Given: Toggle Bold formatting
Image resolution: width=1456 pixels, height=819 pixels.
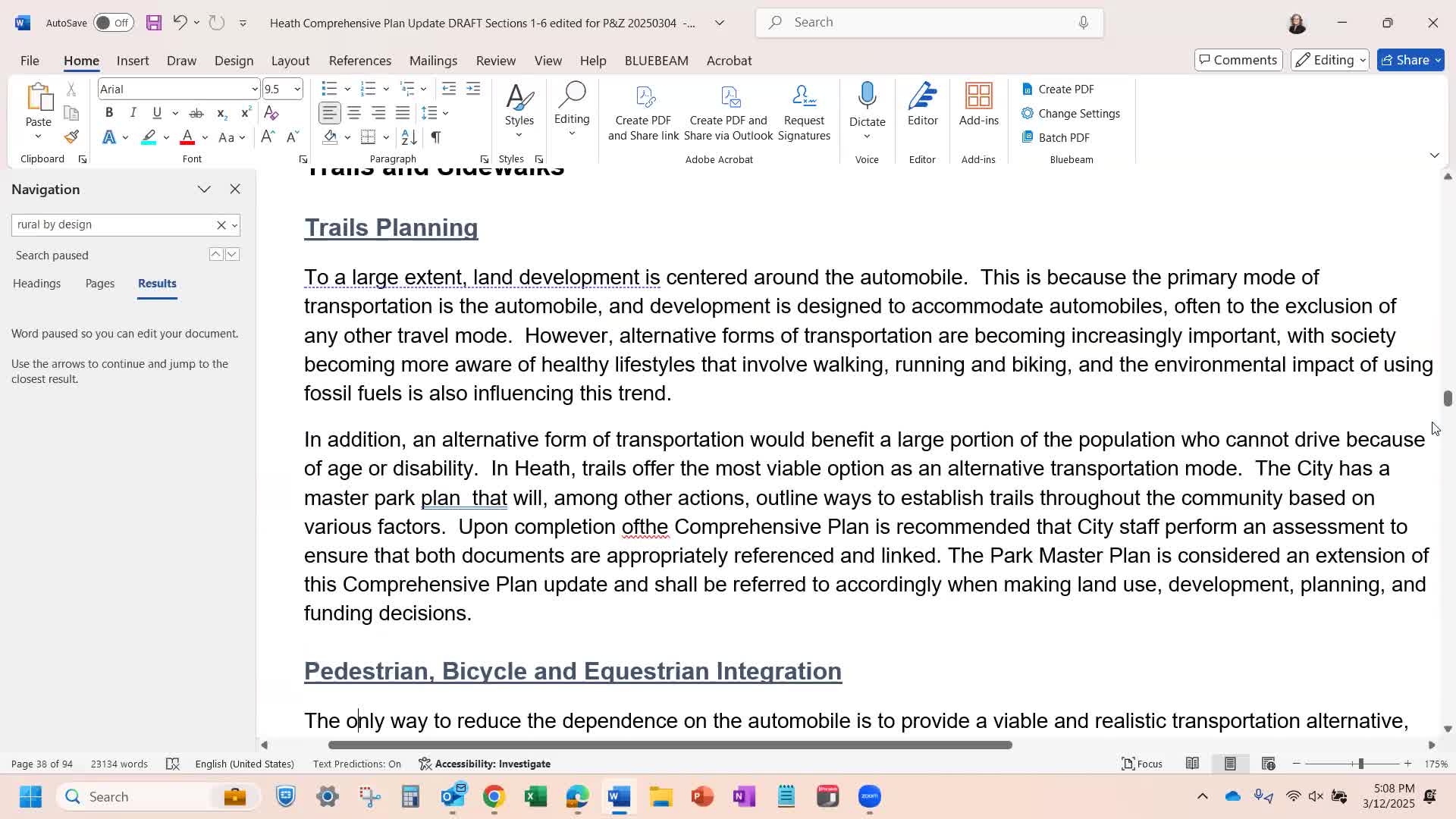Looking at the screenshot, I should tap(109, 113).
